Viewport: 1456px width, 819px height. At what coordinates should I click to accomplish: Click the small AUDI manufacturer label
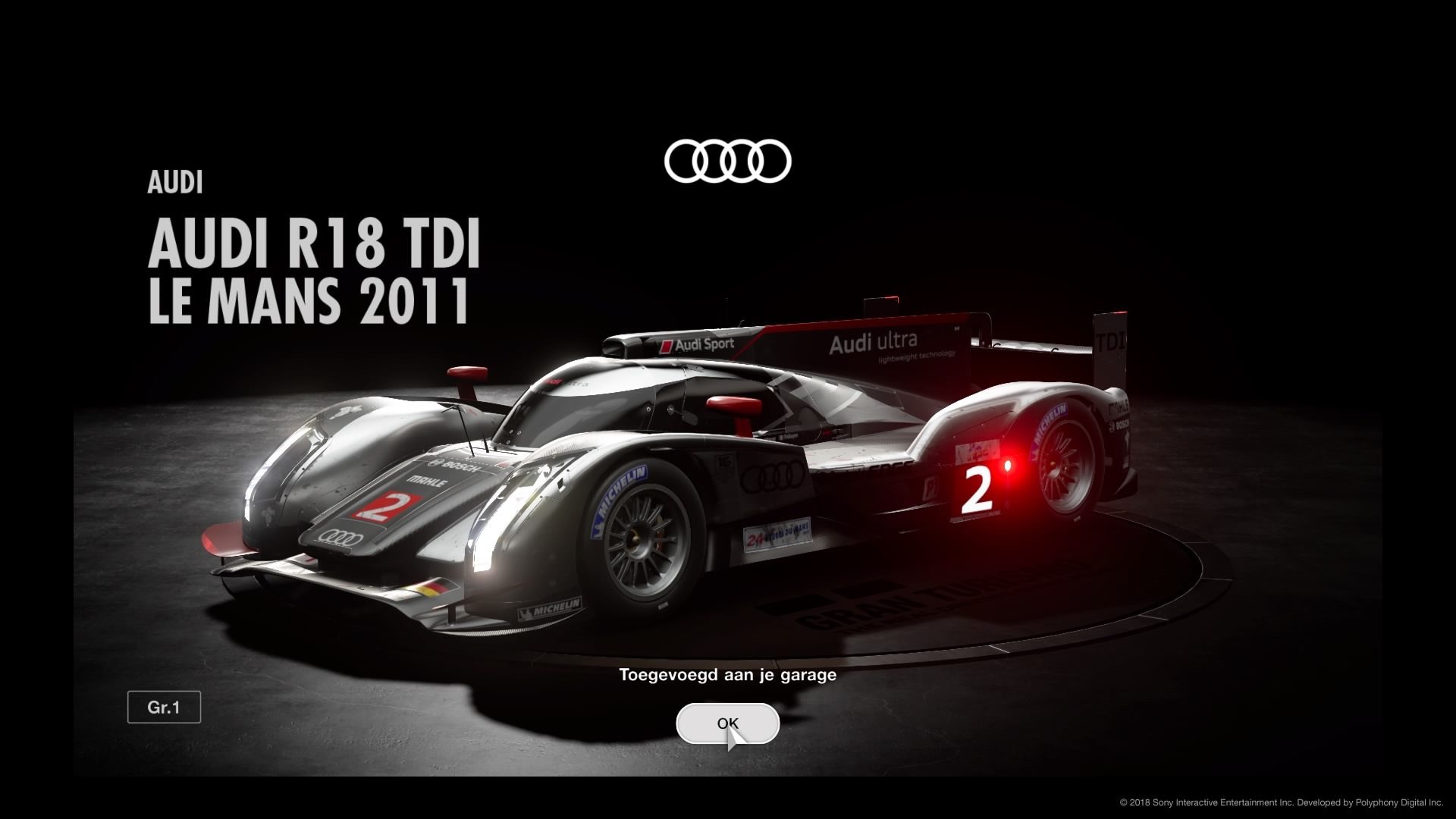click(175, 183)
